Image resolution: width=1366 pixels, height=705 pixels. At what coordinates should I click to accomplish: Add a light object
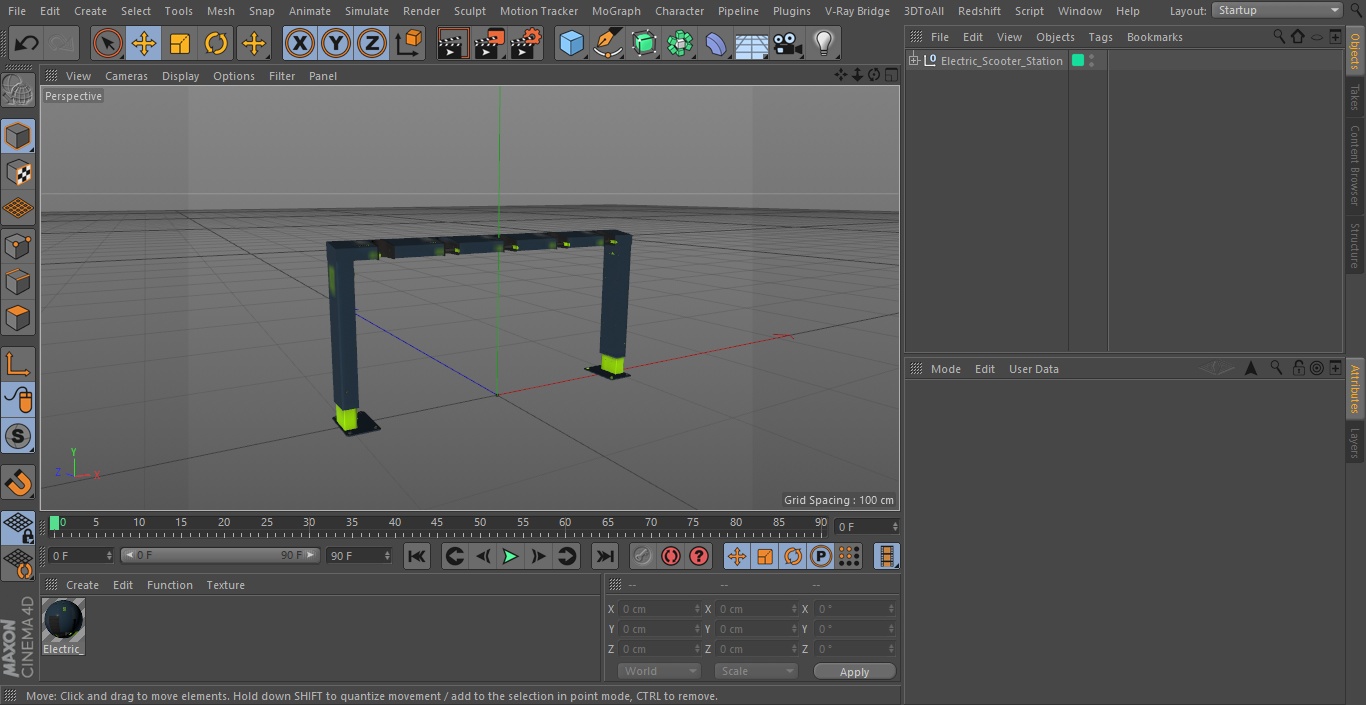click(824, 43)
